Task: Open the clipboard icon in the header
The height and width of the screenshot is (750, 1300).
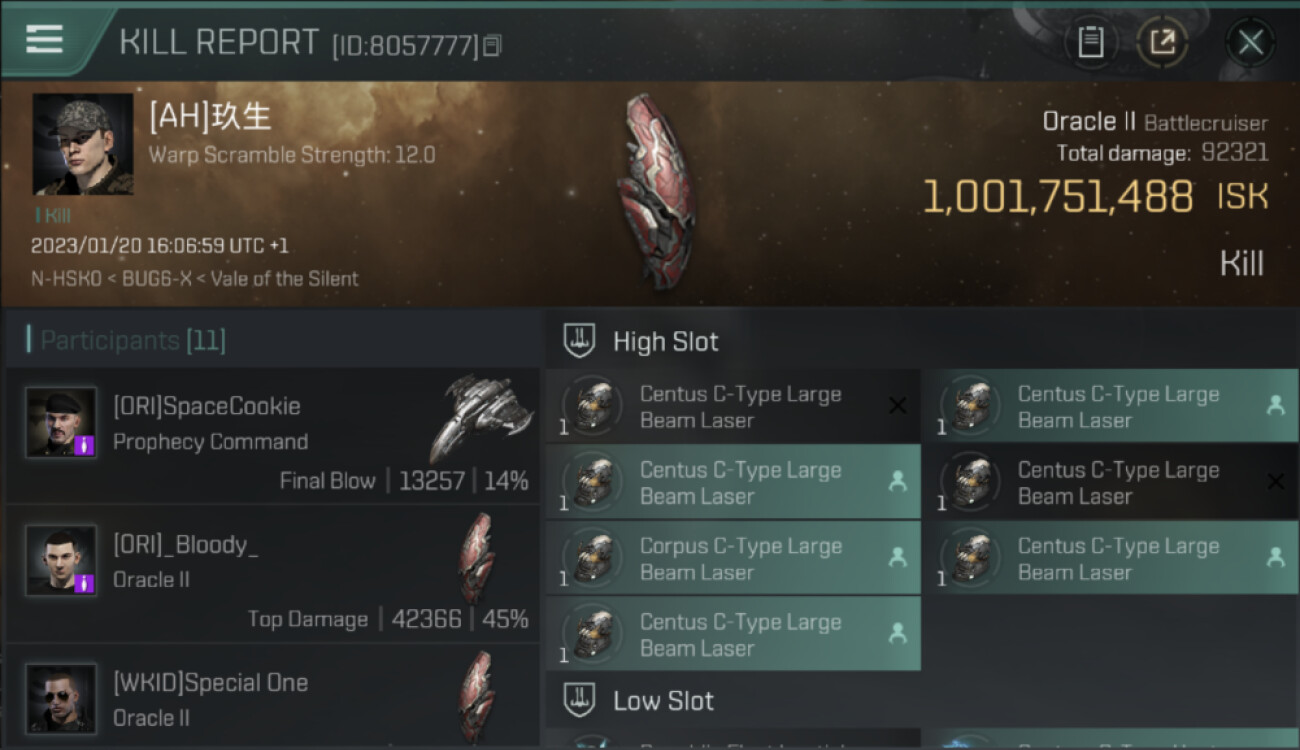Action: click(x=1090, y=42)
